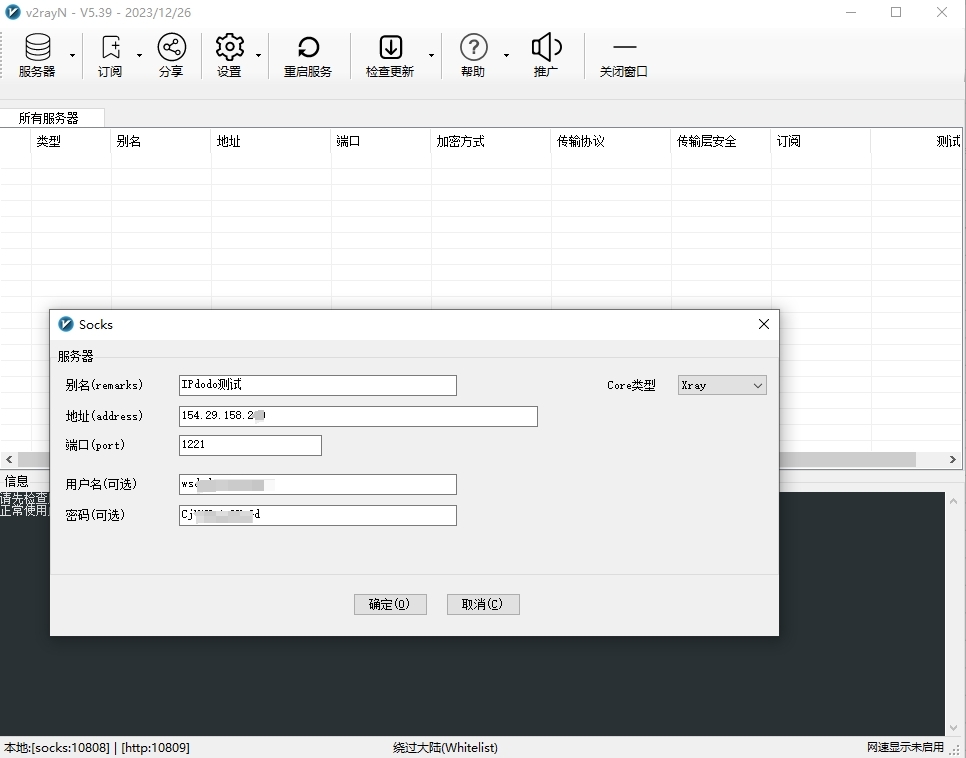Click the 别名(remarks) input field
This screenshot has width=966, height=758.
tap(317, 385)
